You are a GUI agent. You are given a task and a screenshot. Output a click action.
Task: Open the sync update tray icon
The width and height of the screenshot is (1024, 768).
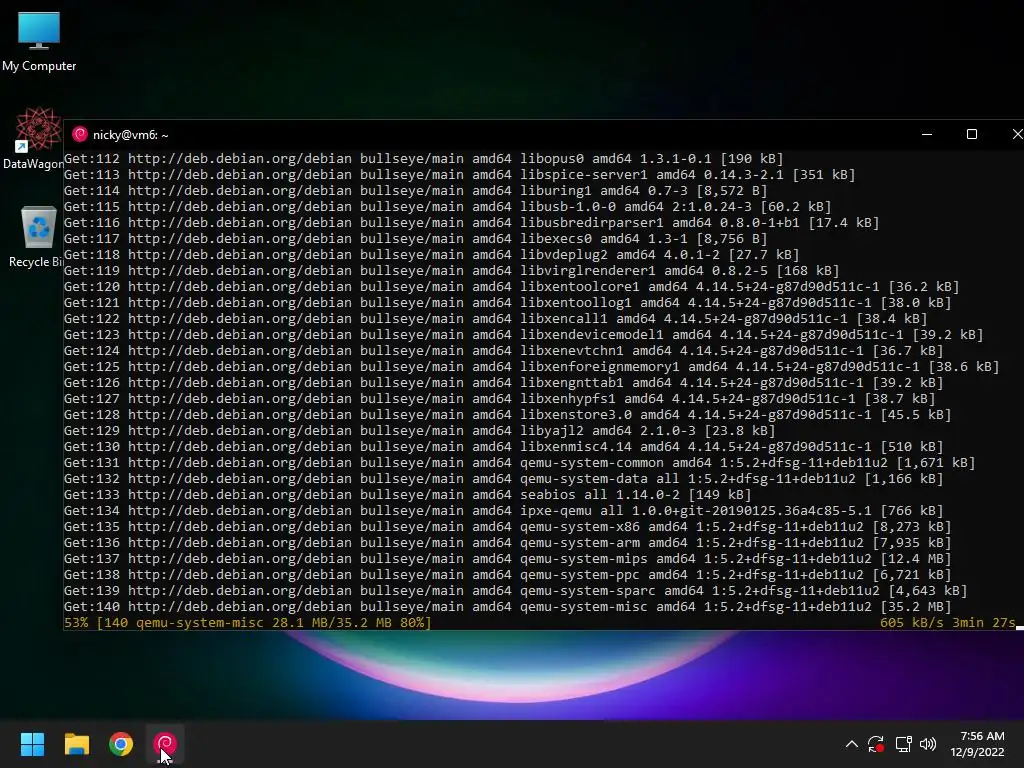(876, 744)
